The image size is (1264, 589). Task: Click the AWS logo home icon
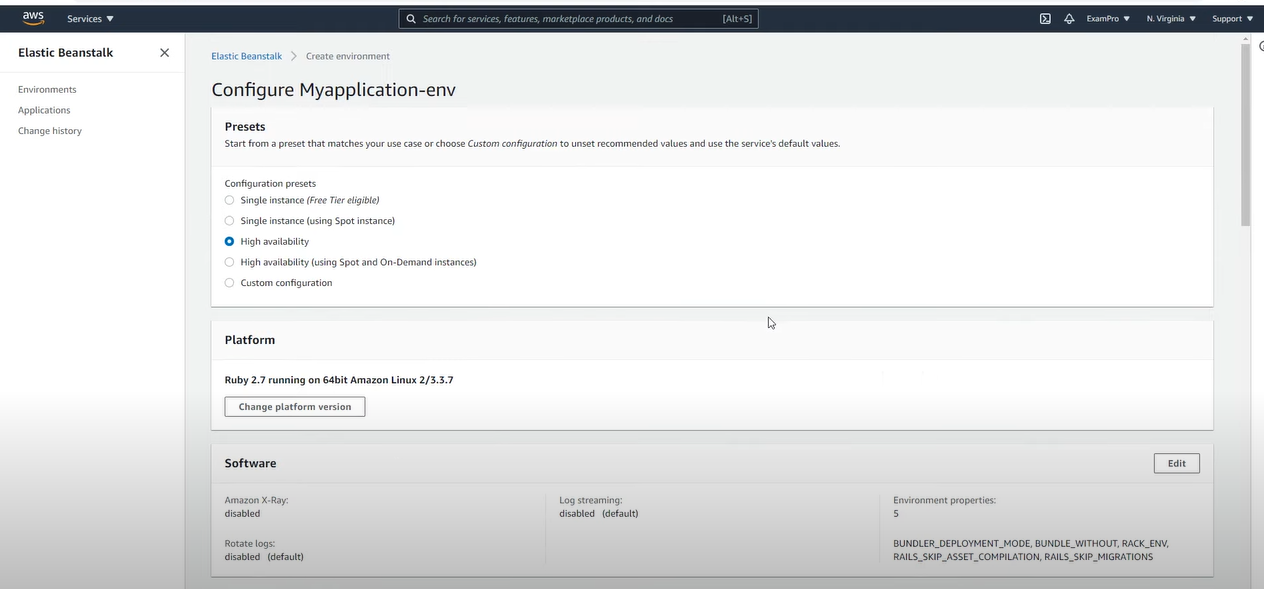click(x=33, y=18)
